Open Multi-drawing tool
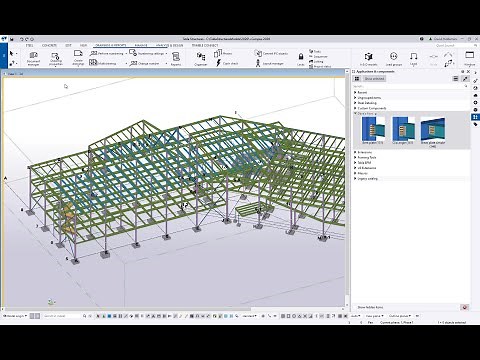Viewport: 480px width, 360px height. tap(103, 63)
